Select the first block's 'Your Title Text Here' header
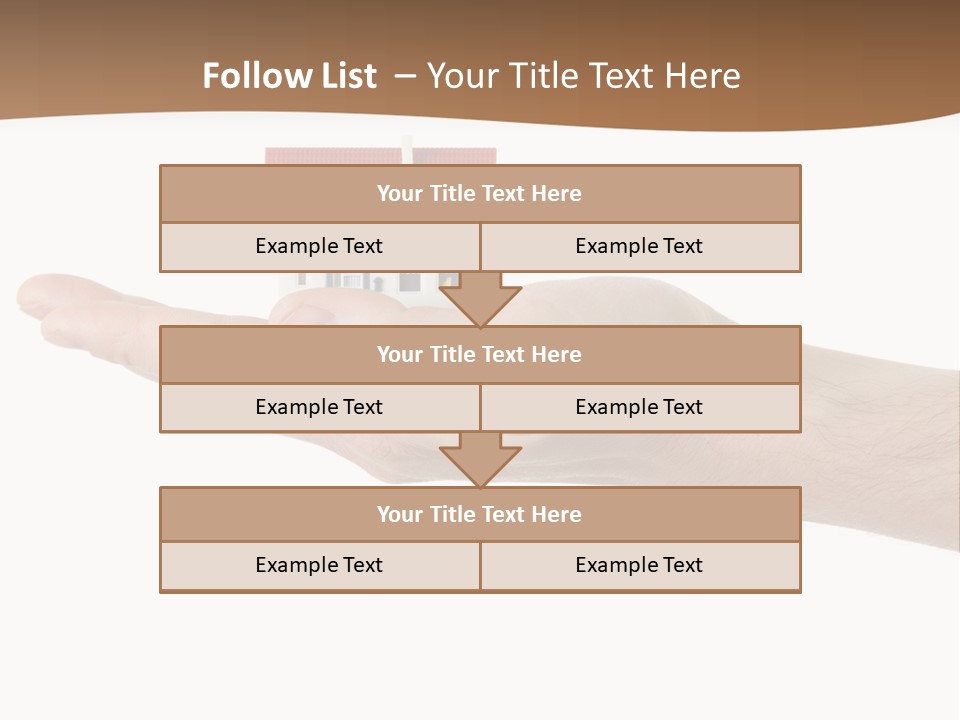Viewport: 960px width, 720px height. 479,194
